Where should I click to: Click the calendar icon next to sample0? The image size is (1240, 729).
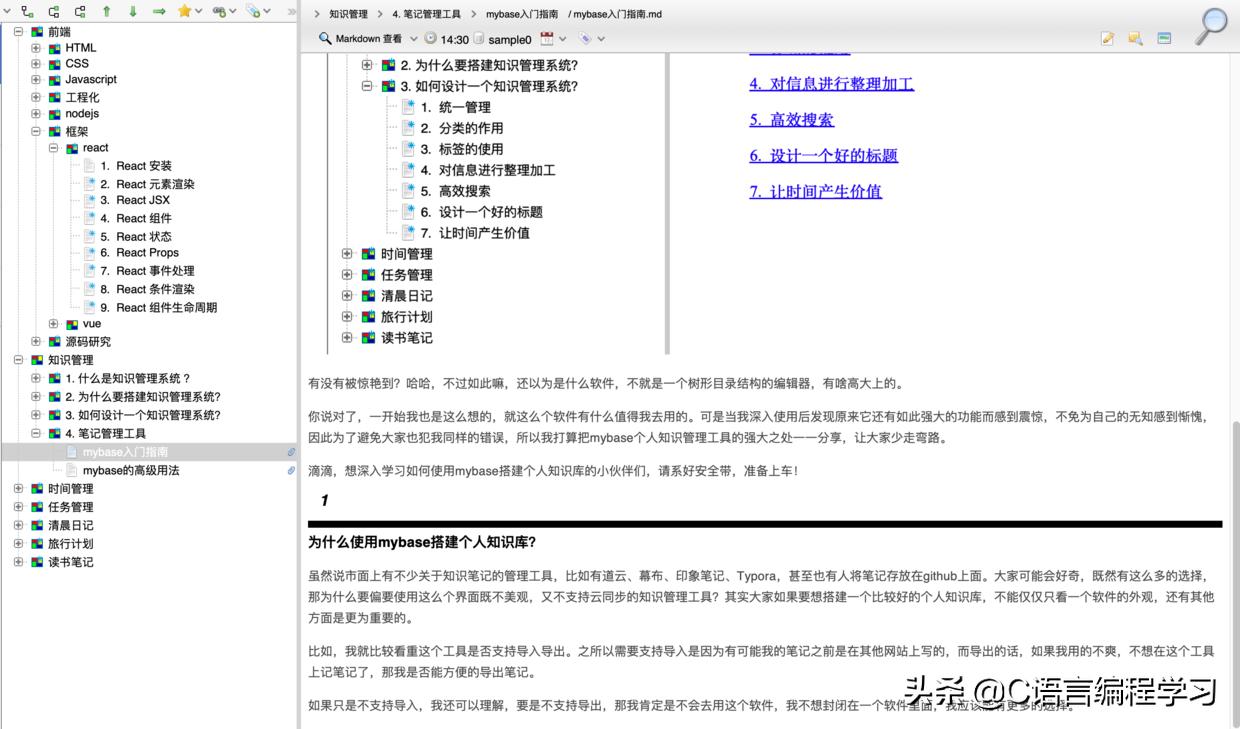(546, 39)
